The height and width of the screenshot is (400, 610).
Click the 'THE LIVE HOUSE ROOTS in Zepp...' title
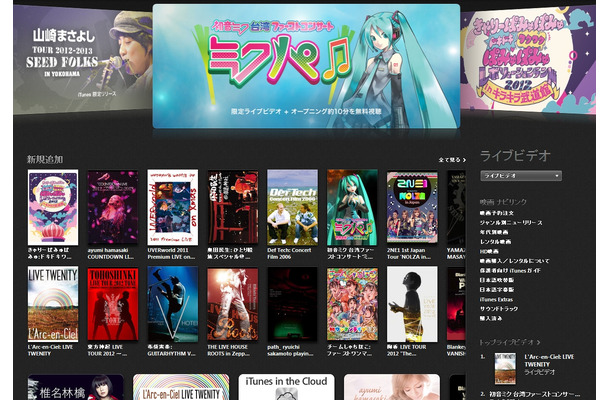230,350
